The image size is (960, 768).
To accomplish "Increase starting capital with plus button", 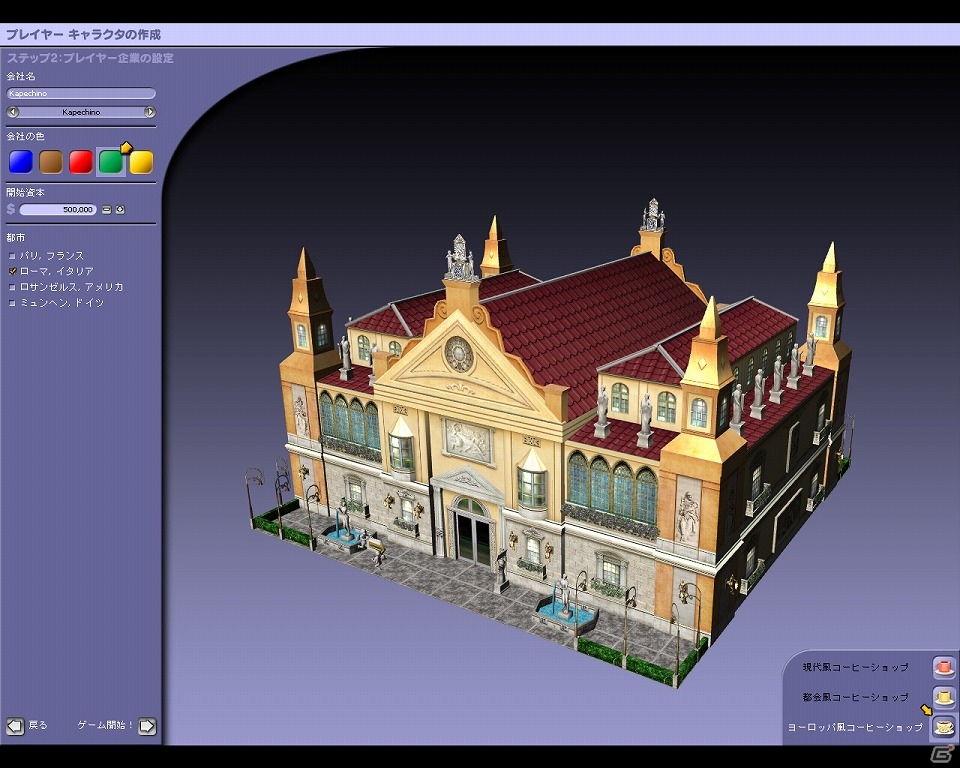I will pyautogui.click(x=120, y=209).
